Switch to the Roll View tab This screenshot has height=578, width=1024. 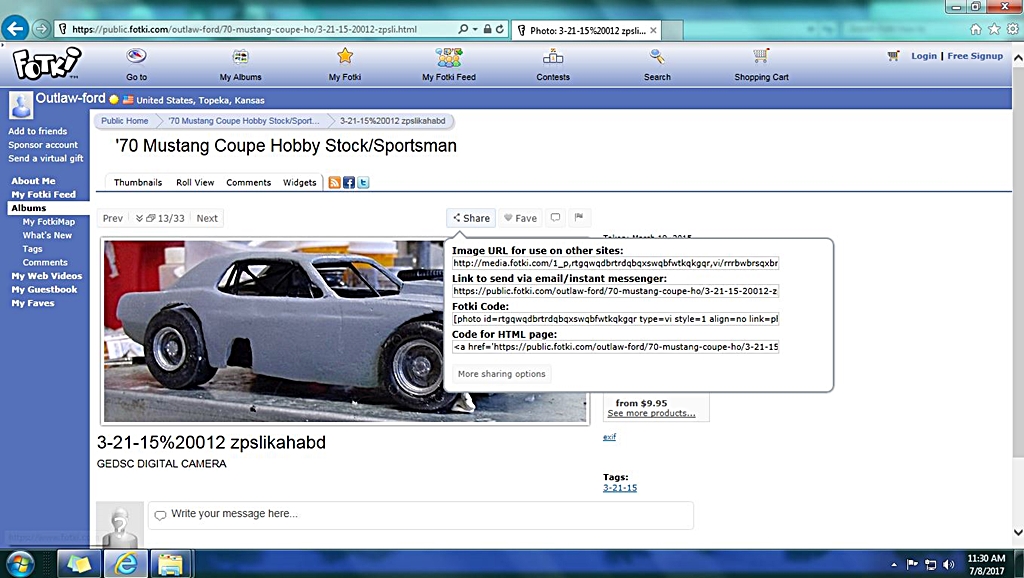pos(195,183)
